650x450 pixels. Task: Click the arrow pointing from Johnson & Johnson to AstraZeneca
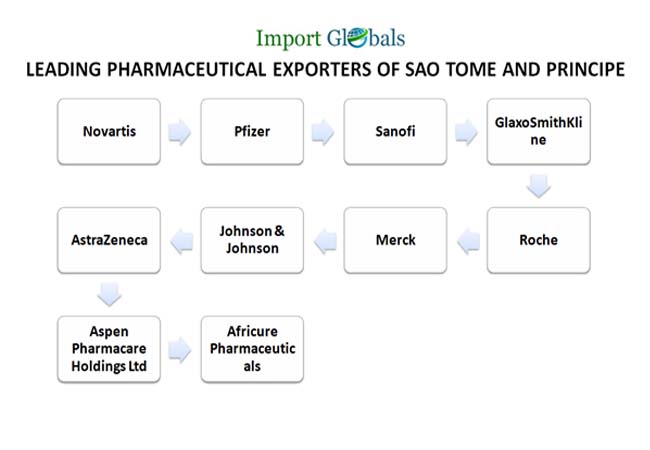click(179, 240)
